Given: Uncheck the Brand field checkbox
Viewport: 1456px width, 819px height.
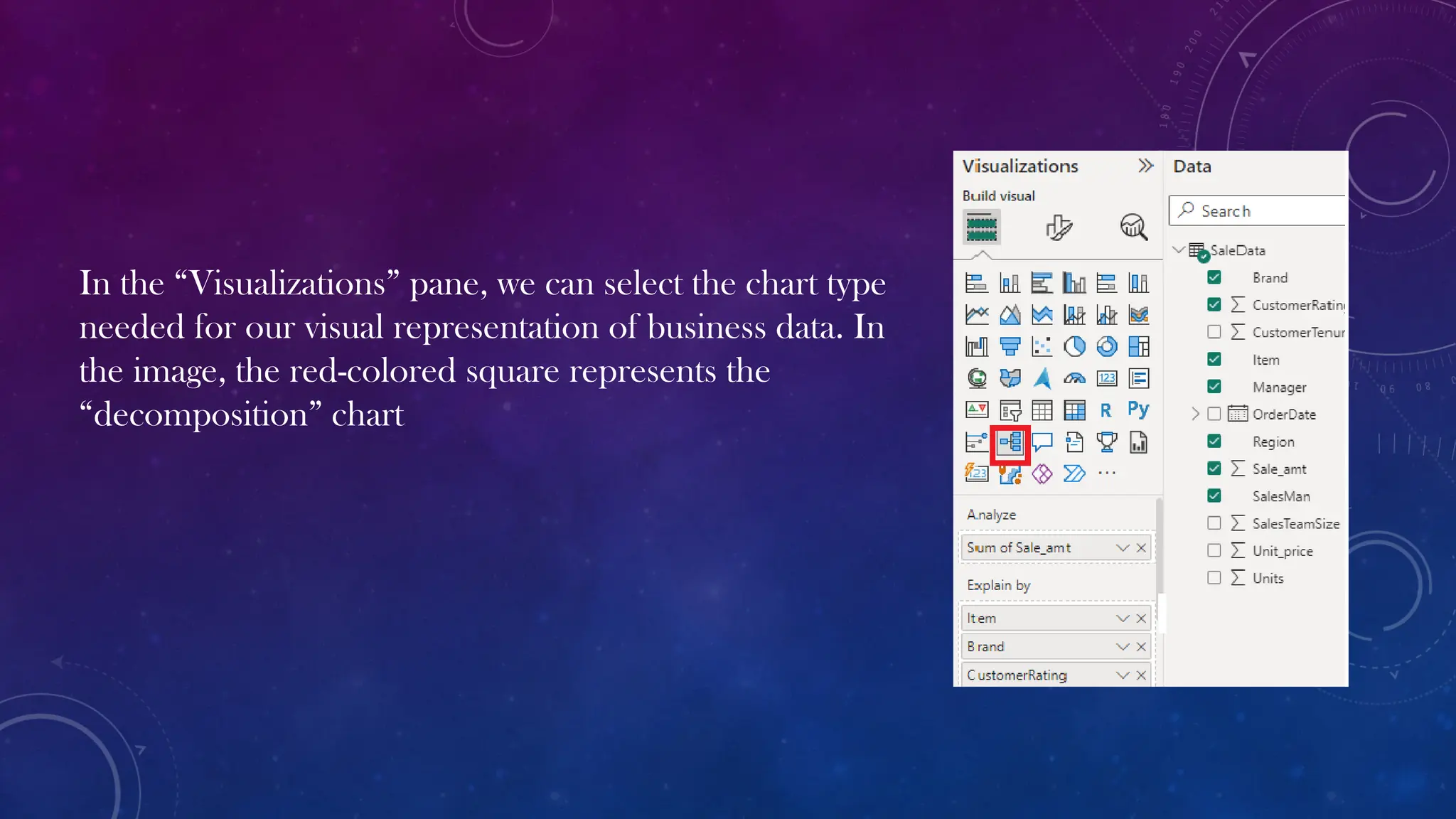Looking at the screenshot, I should coord(1214,277).
